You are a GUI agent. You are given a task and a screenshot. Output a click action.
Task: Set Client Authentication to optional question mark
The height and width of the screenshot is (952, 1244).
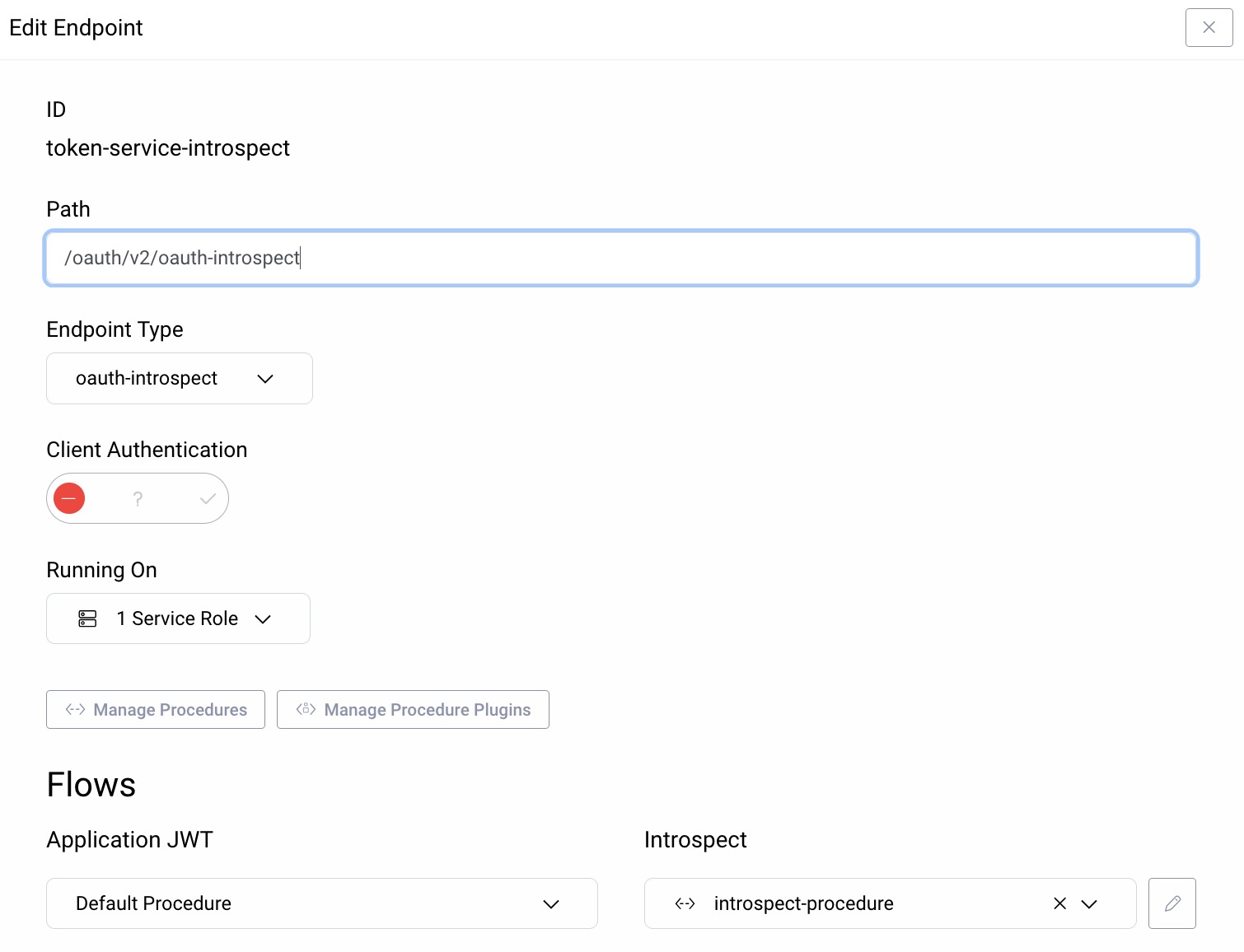[x=138, y=498]
